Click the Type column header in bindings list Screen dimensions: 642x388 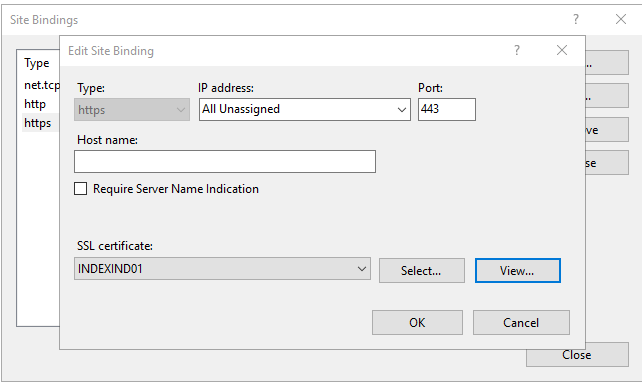tap(37, 63)
